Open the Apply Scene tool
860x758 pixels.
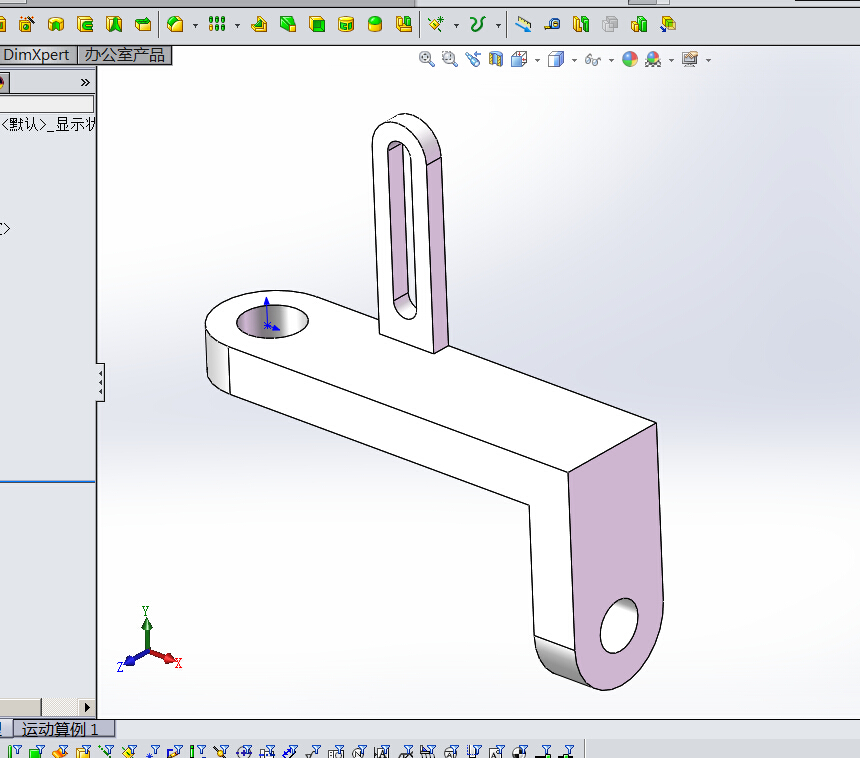pyautogui.click(x=653, y=59)
